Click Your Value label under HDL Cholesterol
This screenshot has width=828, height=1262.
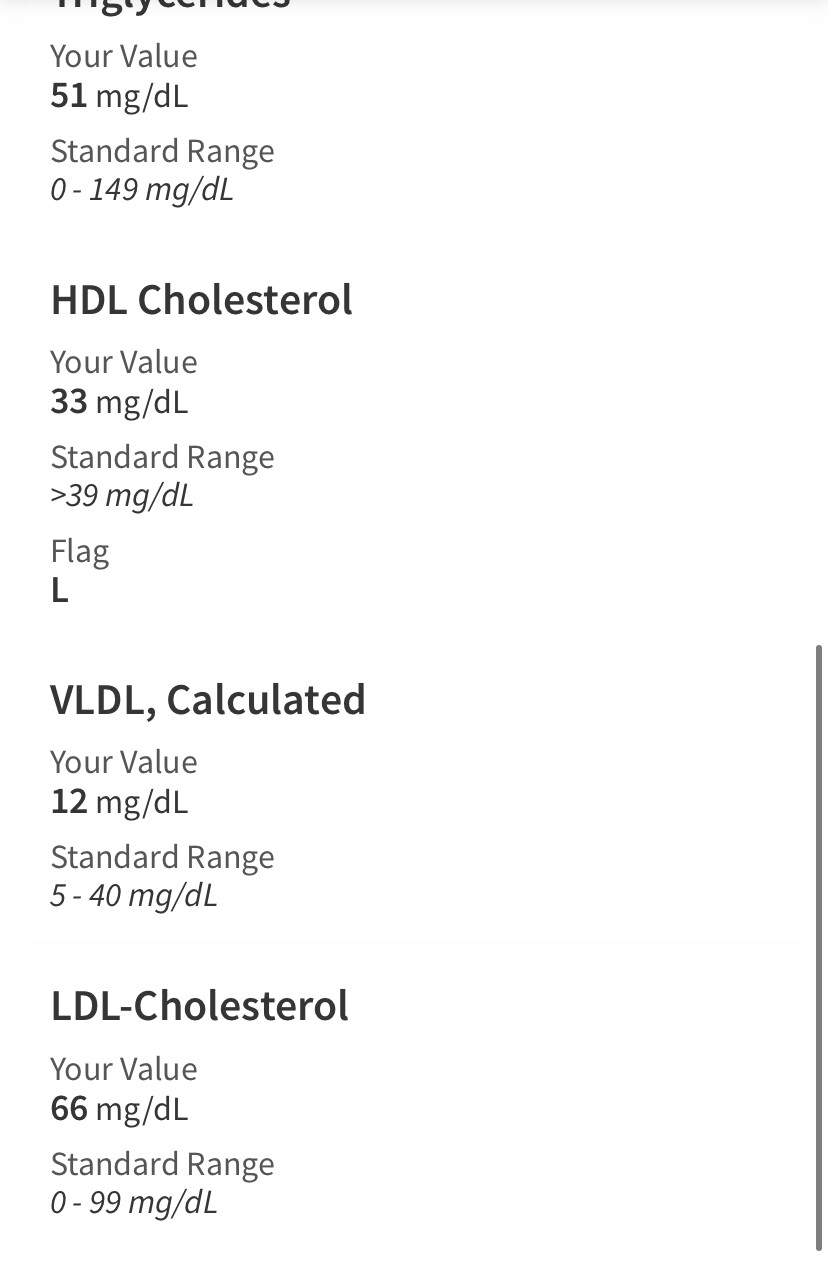click(124, 362)
